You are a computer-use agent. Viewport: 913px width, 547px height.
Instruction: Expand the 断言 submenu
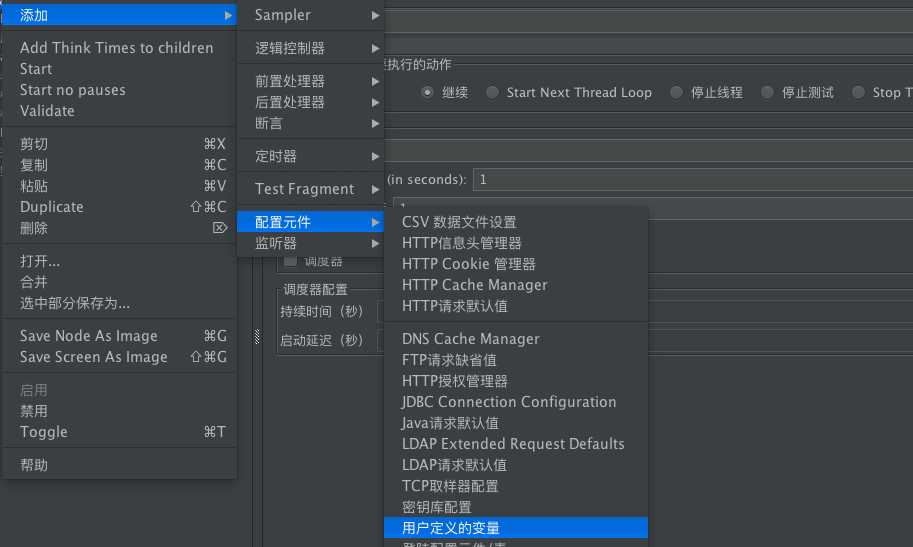click(310, 123)
